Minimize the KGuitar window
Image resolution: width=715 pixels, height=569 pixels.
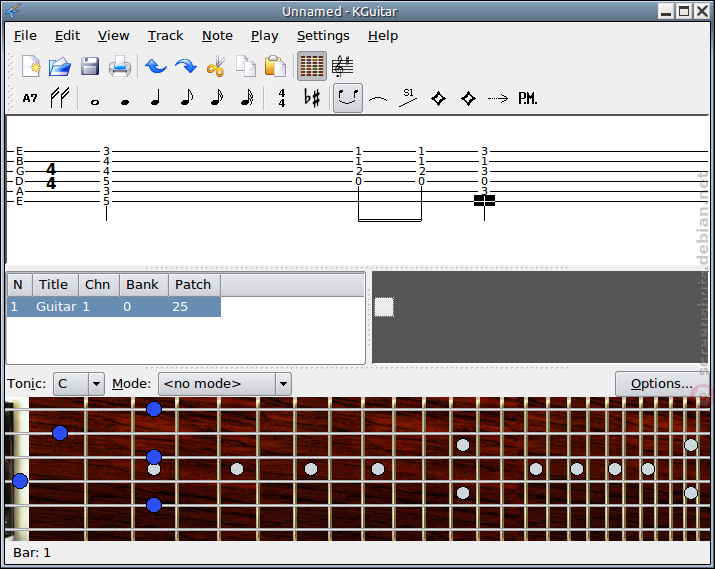[666, 10]
